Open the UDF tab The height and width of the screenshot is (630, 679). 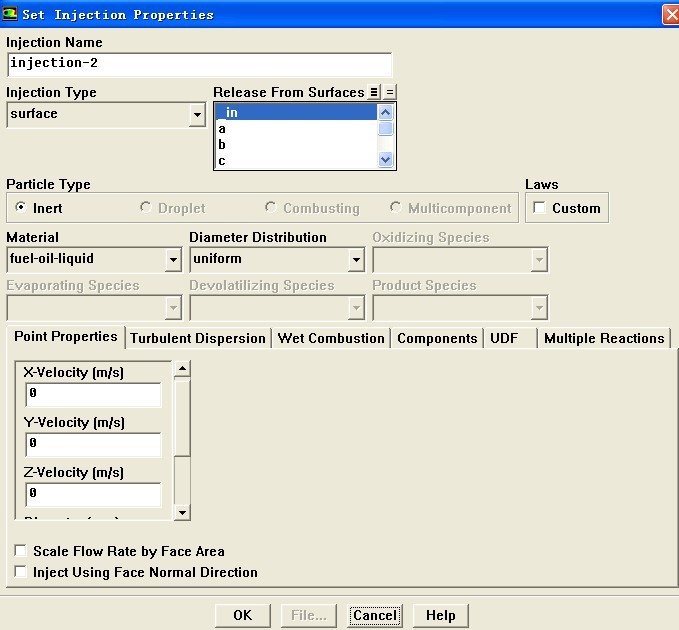click(504, 338)
